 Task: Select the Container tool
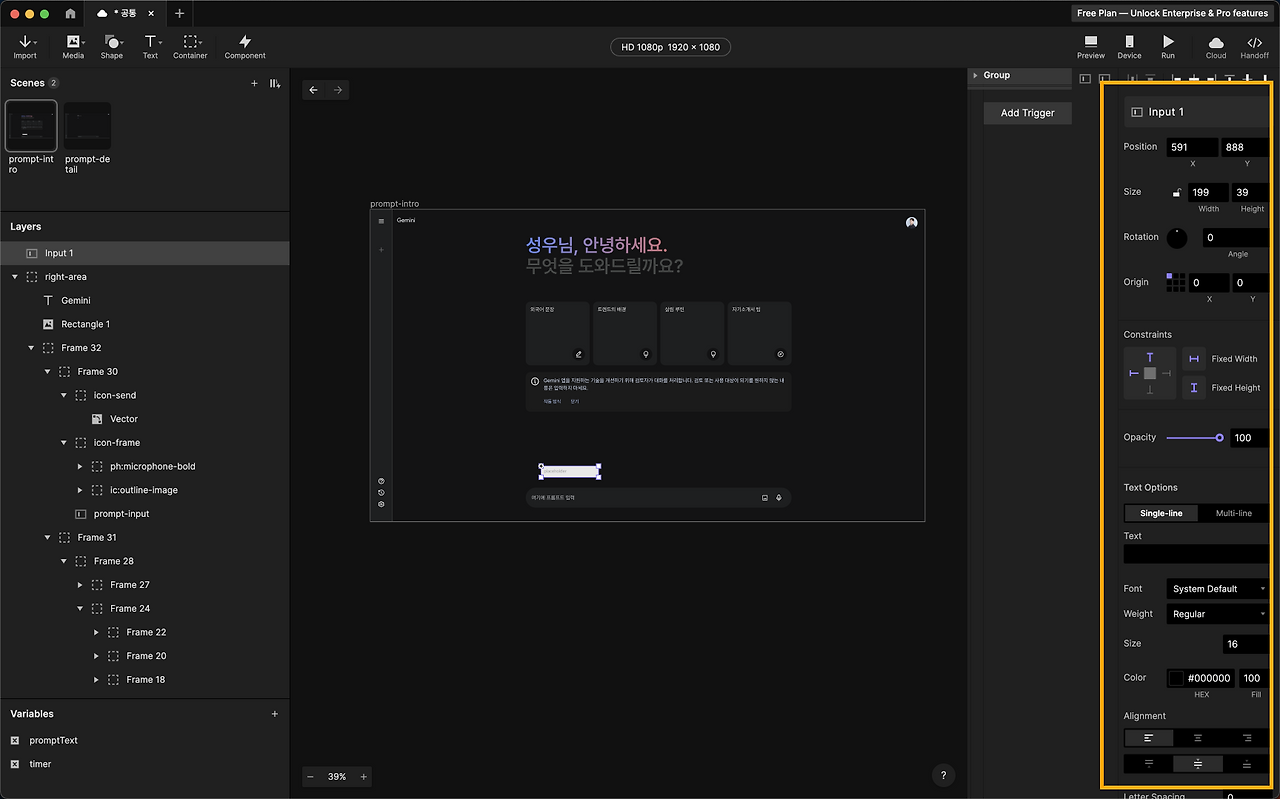(190, 46)
